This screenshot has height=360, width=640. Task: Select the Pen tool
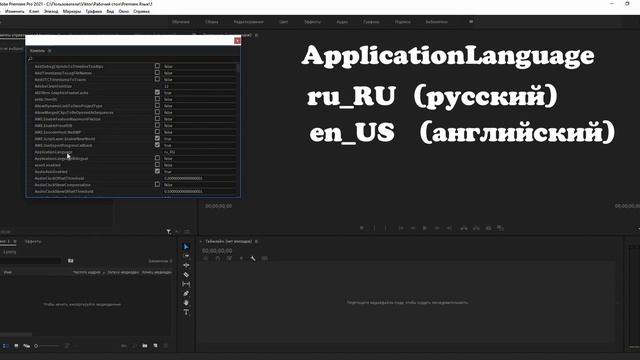186,293
